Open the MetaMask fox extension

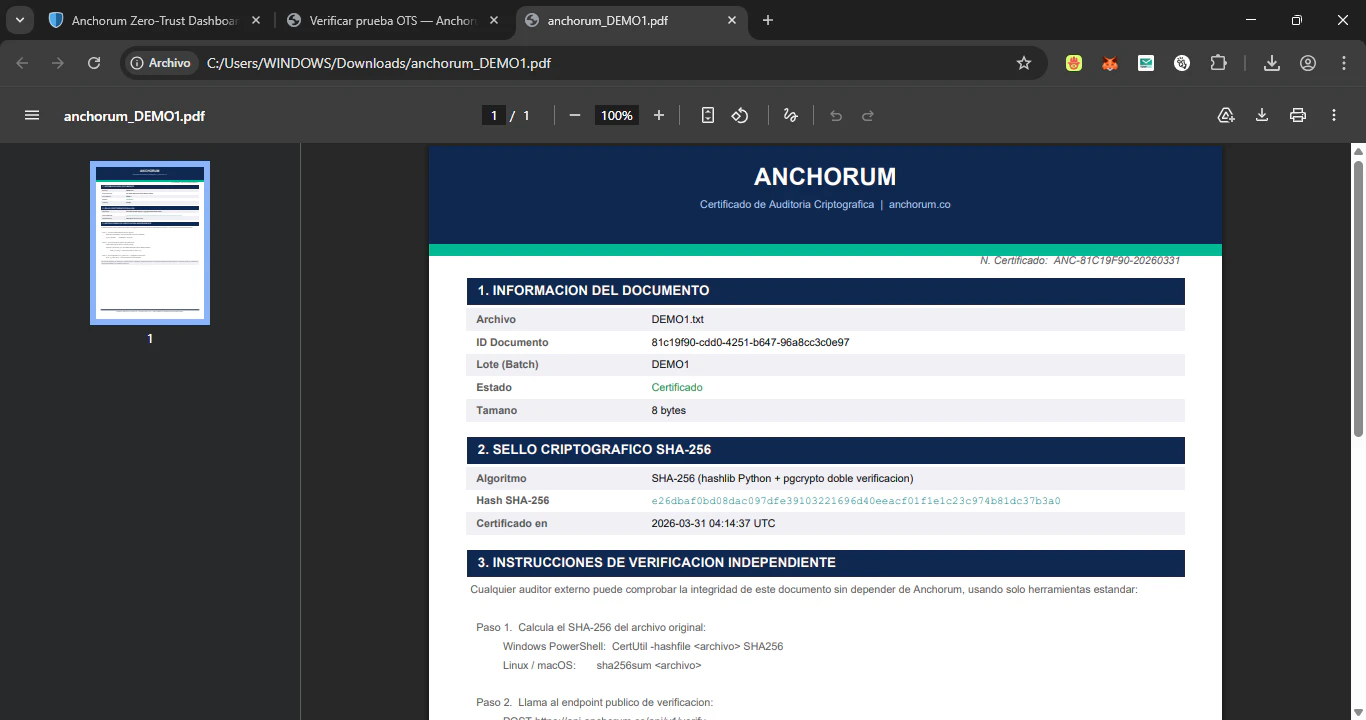(x=1110, y=63)
